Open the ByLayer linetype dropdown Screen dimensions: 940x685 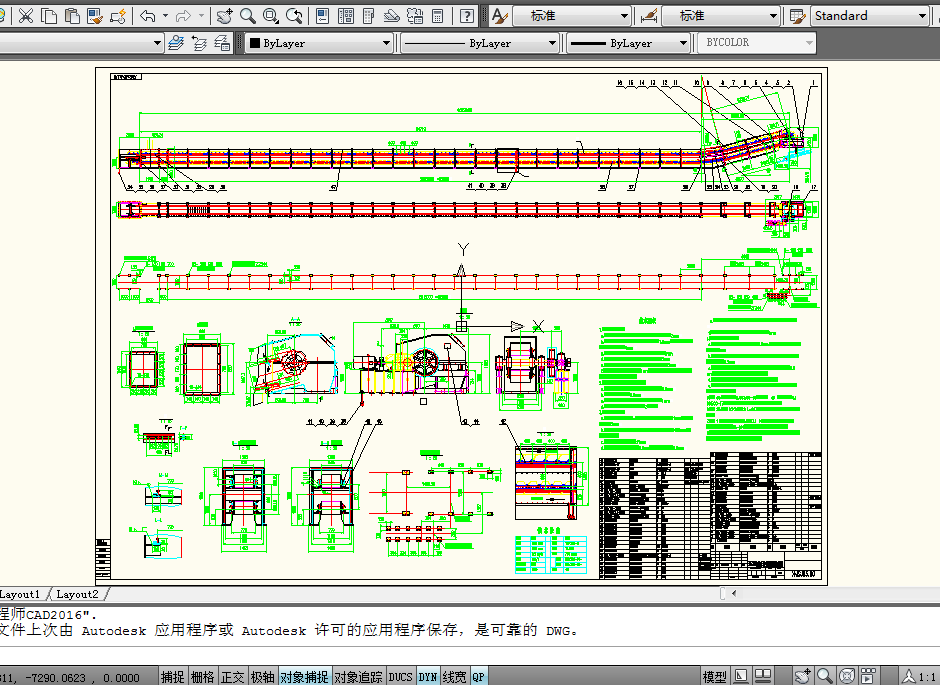[x=480, y=43]
